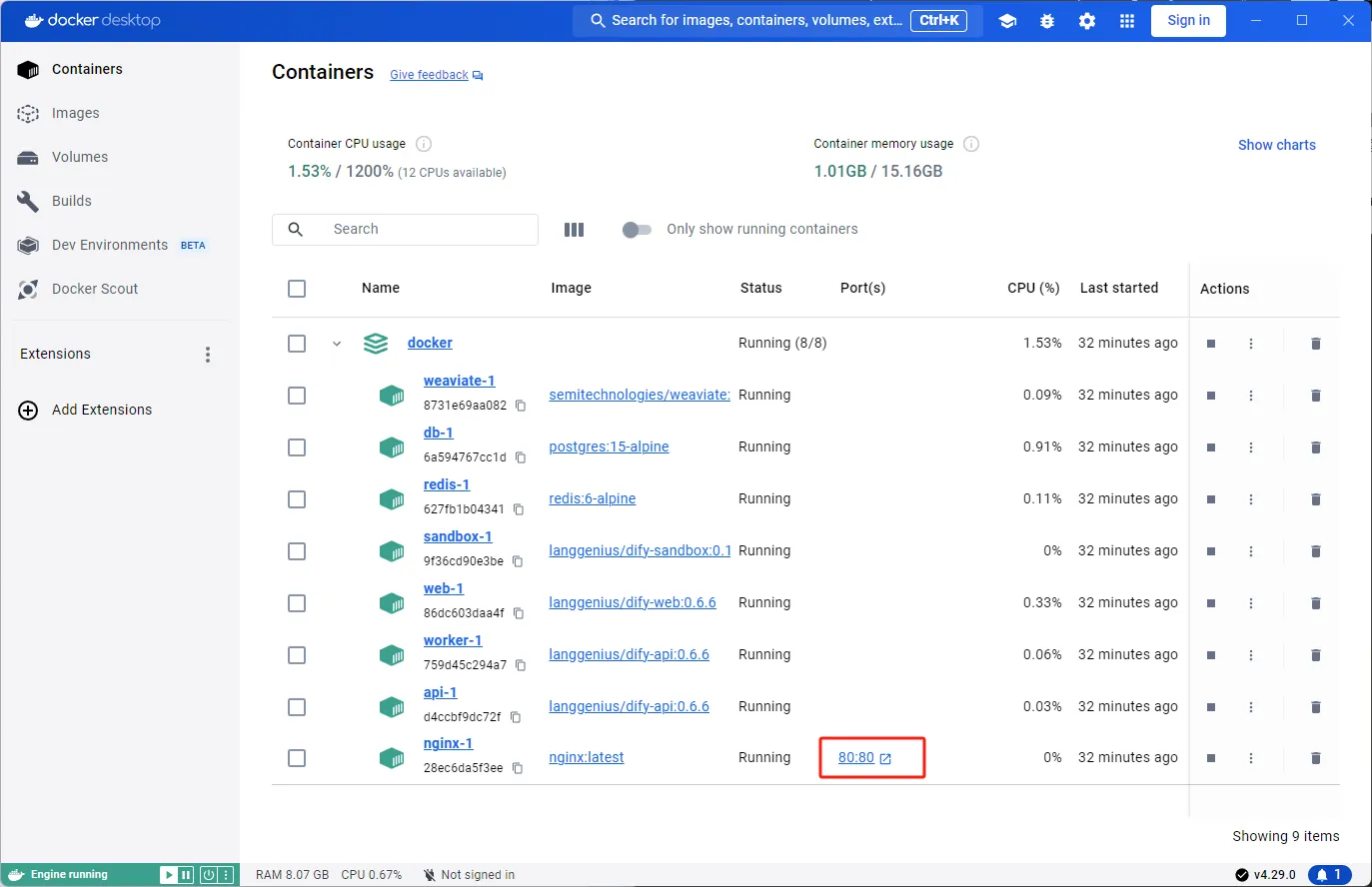Click the play icon in the status bar

click(169, 875)
